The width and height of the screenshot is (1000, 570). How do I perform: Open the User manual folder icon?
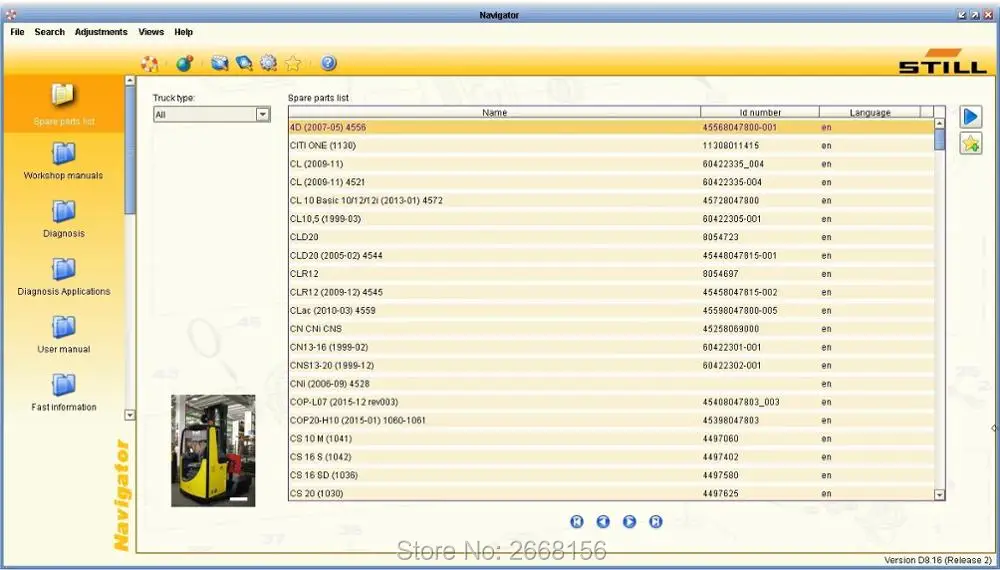tap(63, 328)
